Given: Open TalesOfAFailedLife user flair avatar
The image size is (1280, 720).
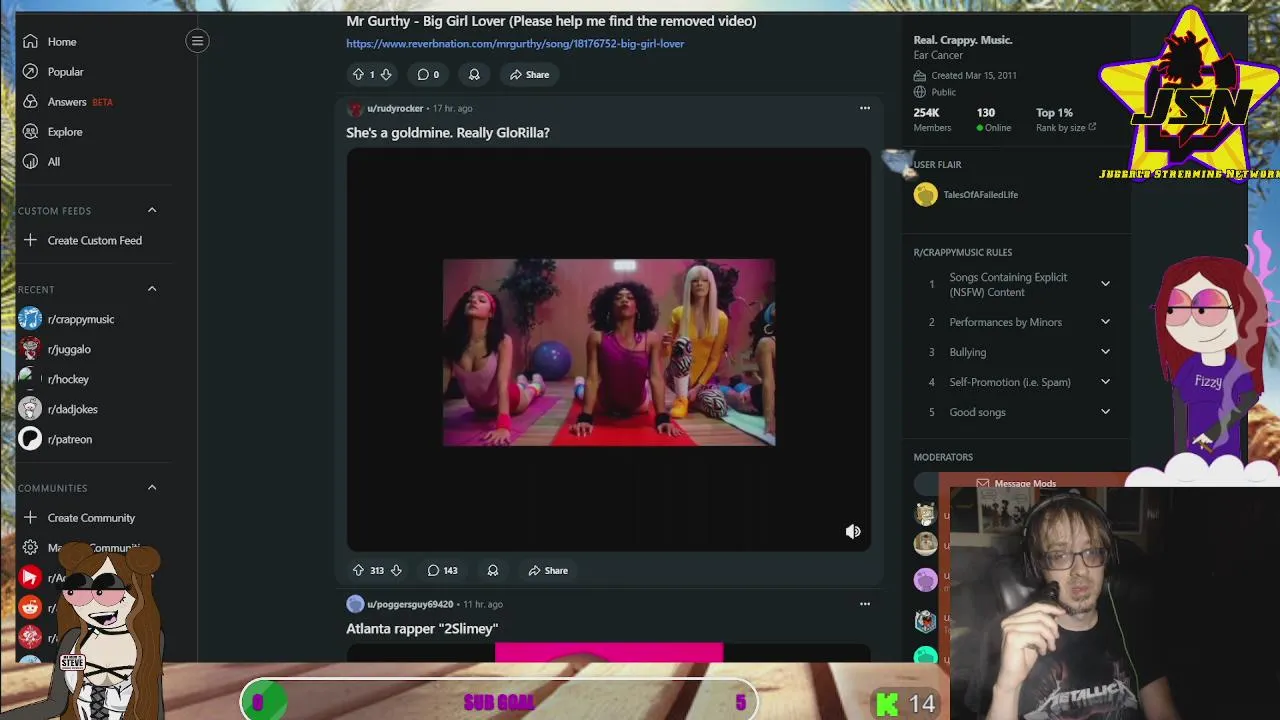Looking at the screenshot, I should coord(925,195).
